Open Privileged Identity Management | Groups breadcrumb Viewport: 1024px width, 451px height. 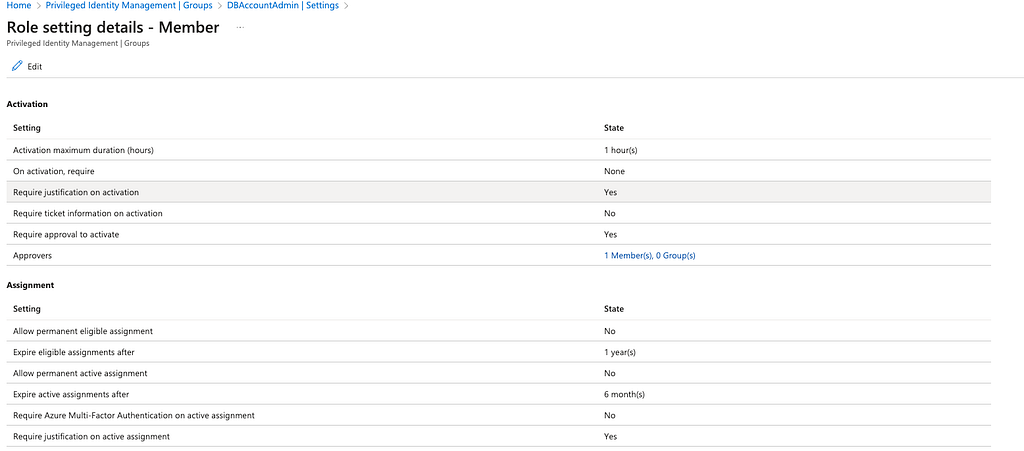129,5
